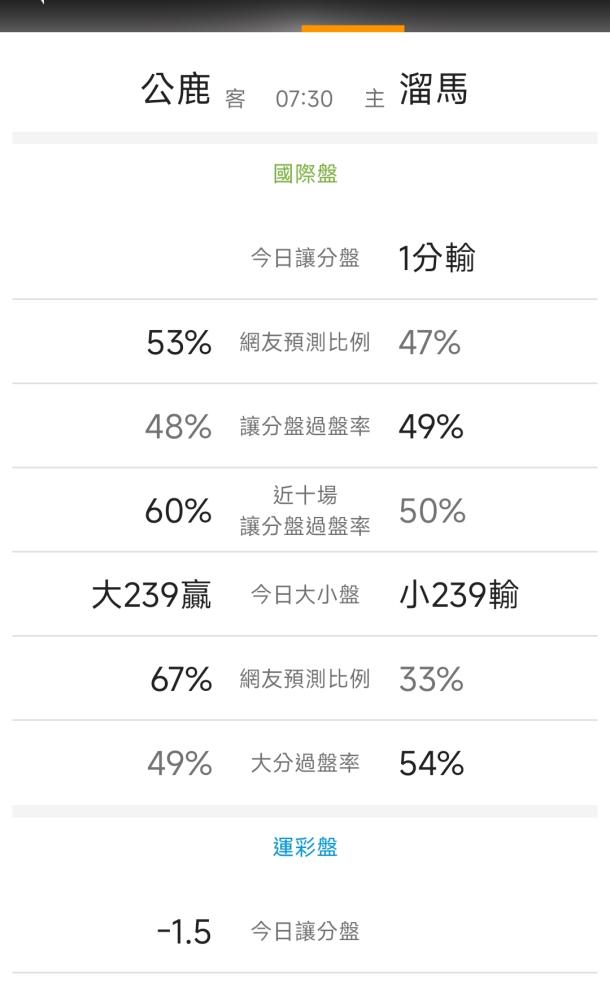
Task: Click the 47% fan prediction for 溜馬
Action: click(x=430, y=343)
